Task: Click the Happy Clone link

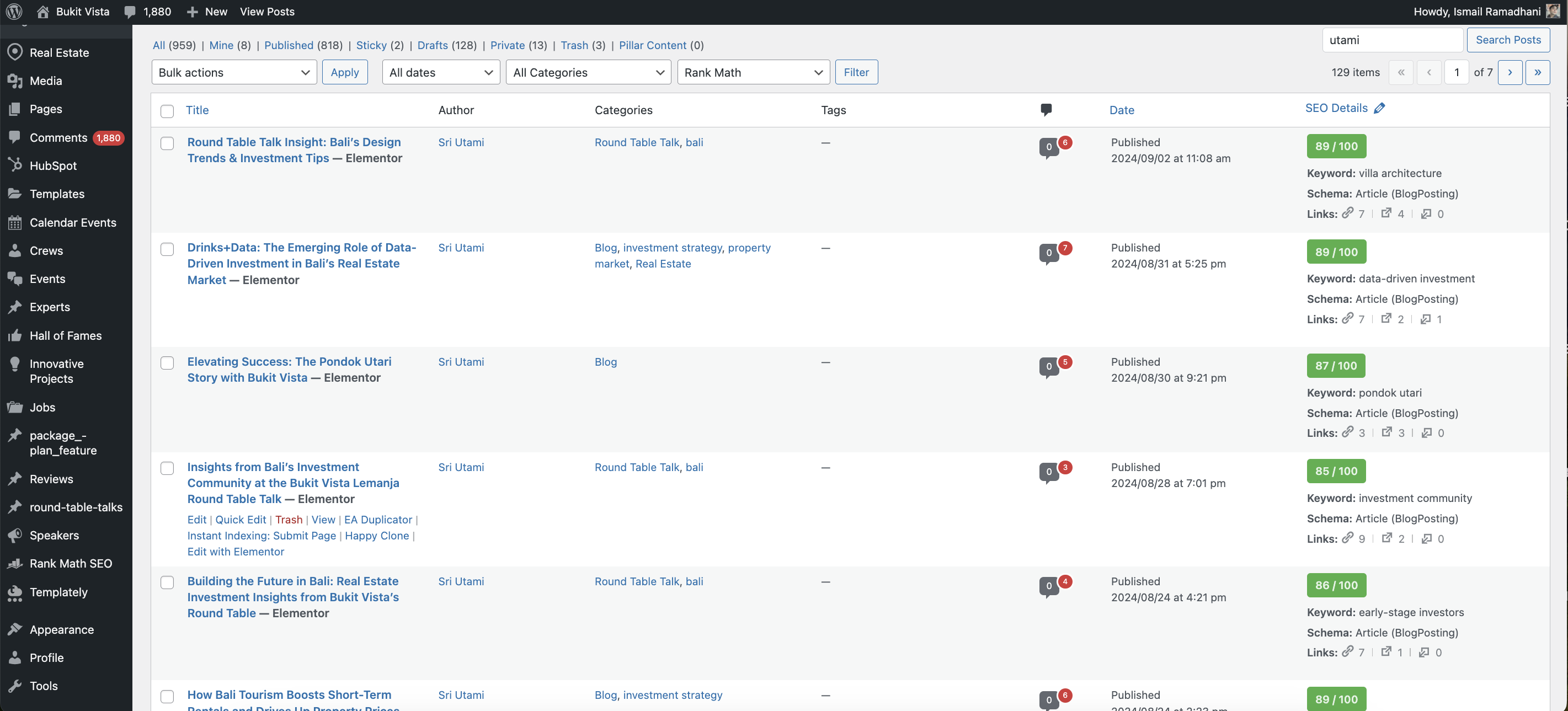Action: [377, 536]
